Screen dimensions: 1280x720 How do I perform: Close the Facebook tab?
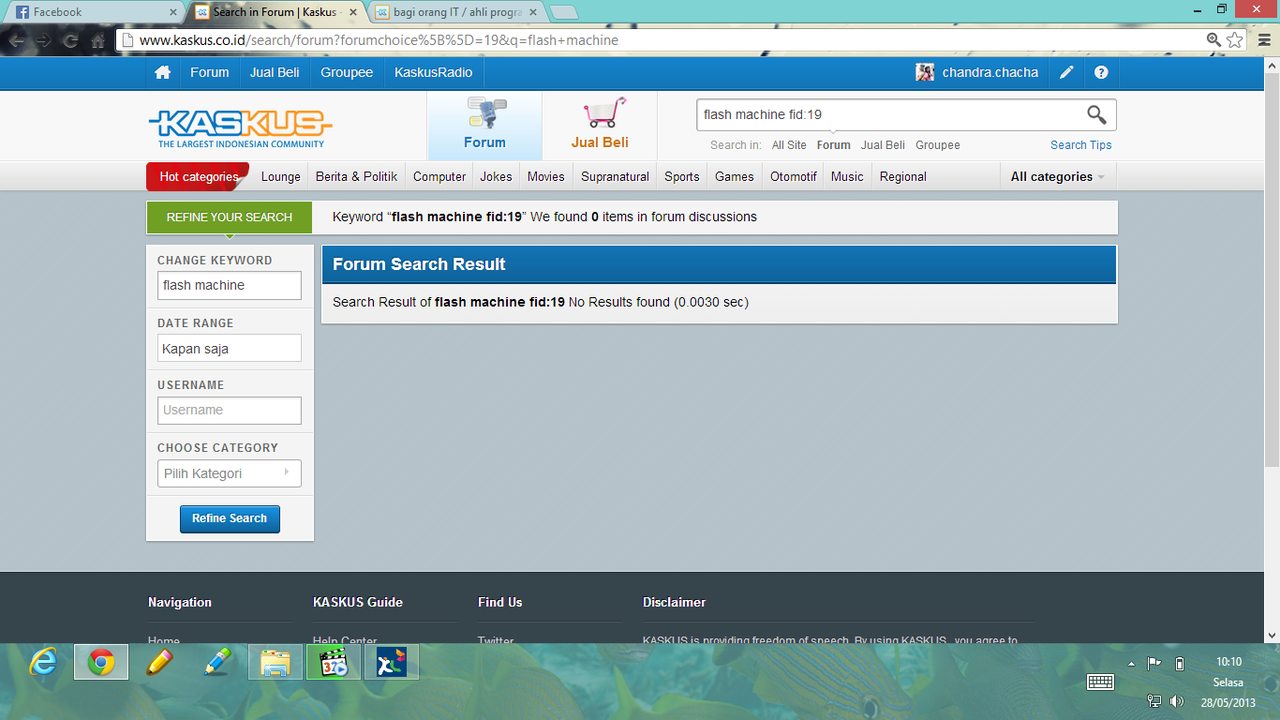pos(172,12)
